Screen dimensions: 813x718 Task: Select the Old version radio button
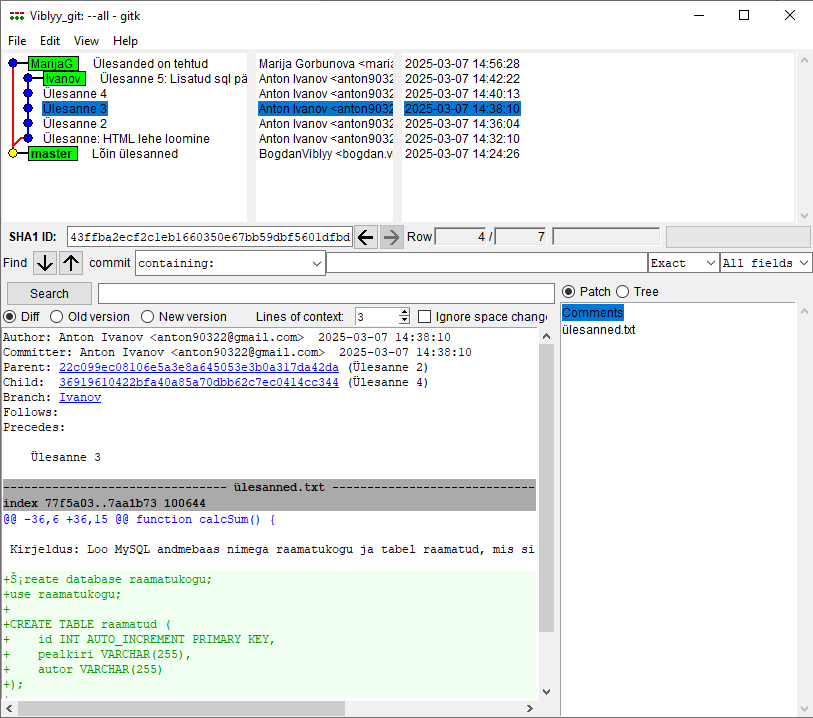(57, 317)
